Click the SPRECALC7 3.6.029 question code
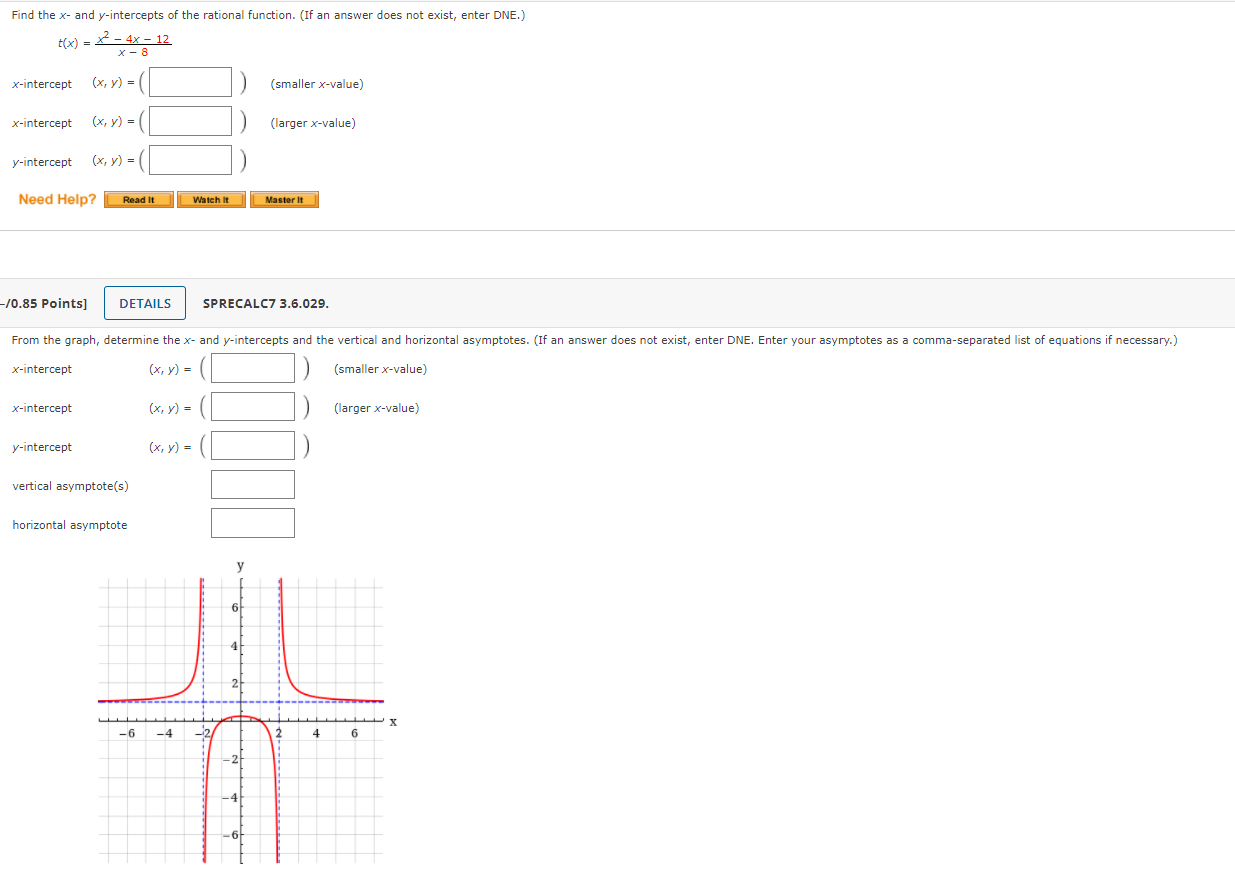Screen dimensions: 1235x871 [265, 303]
